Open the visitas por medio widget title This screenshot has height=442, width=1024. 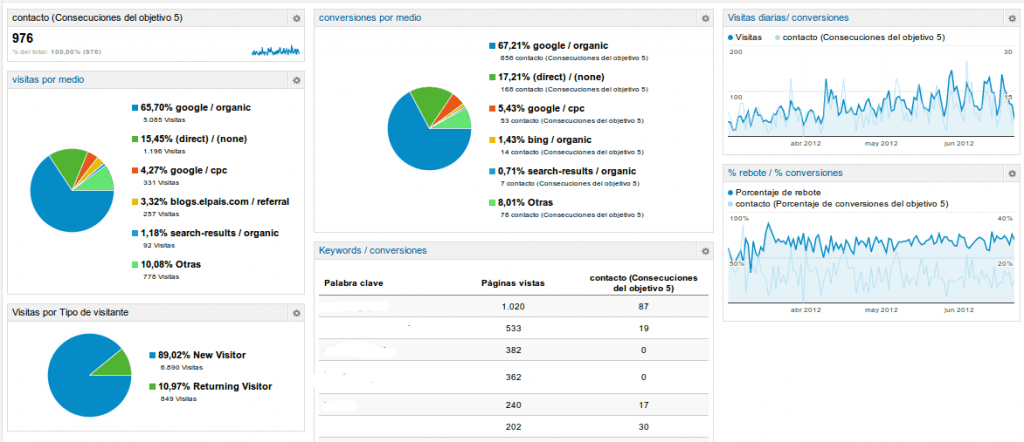point(48,80)
